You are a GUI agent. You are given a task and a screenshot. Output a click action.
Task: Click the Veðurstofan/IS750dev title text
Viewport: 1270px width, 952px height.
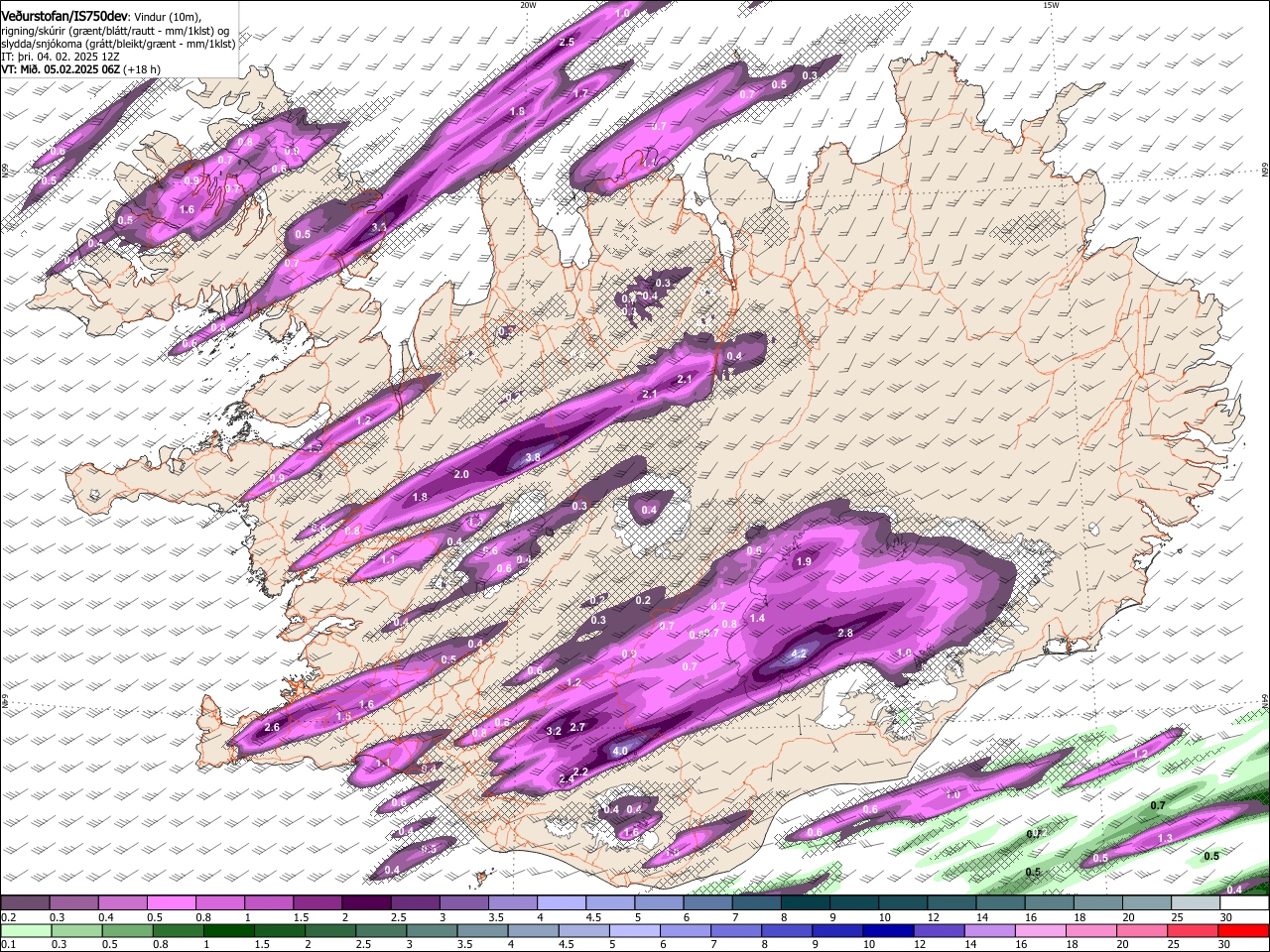tap(64, 15)
